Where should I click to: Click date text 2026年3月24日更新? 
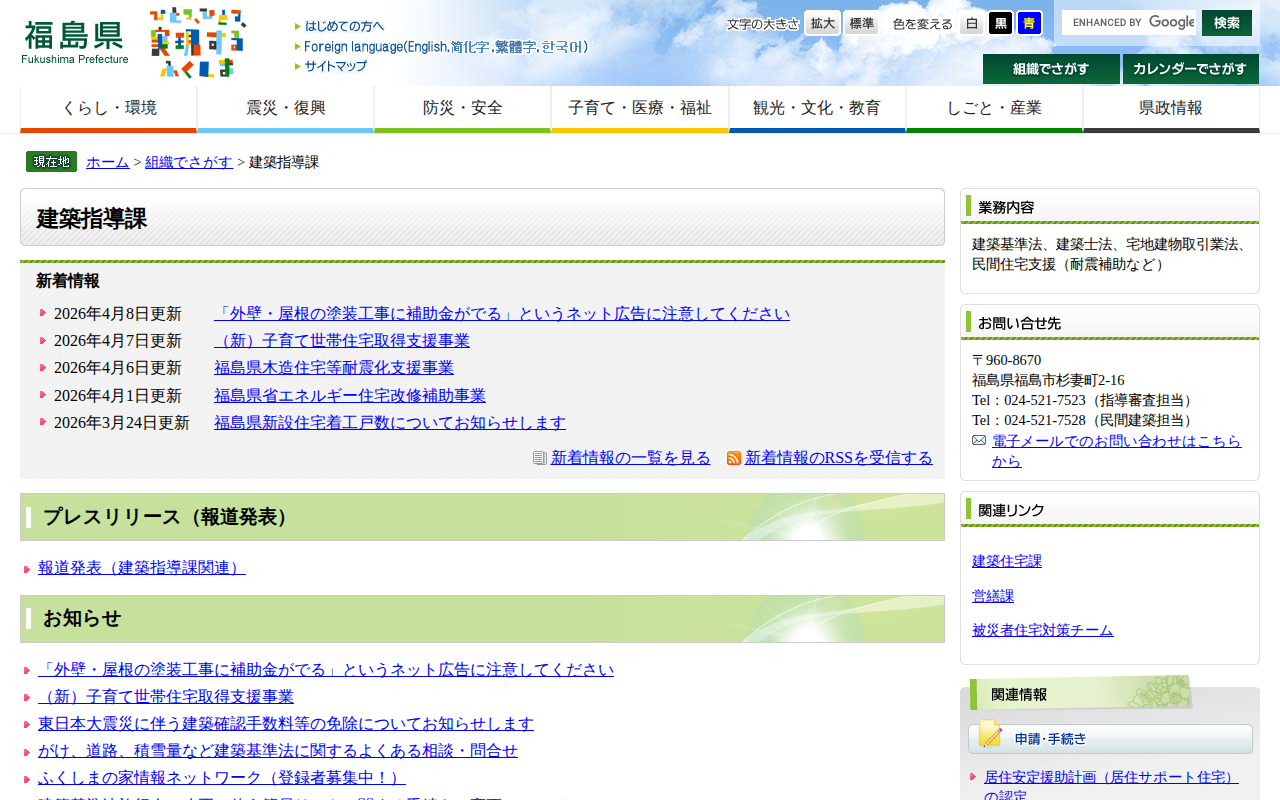[122, 423]
